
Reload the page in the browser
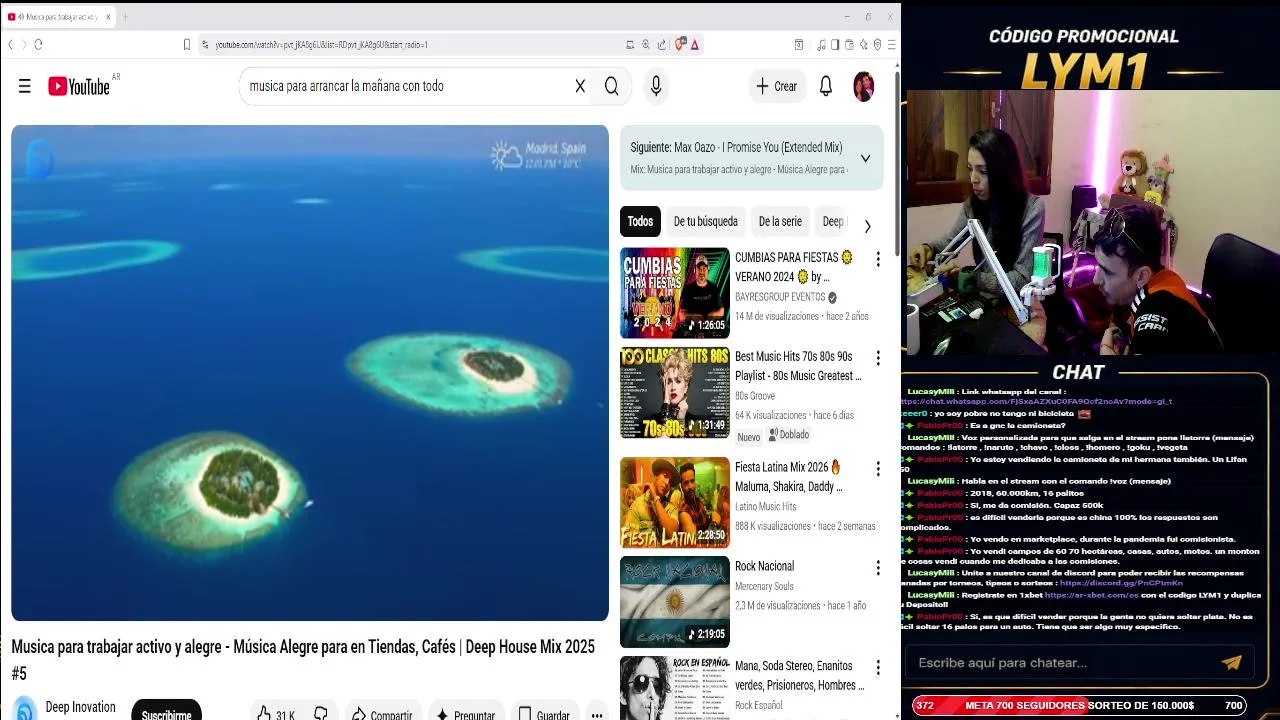38,44
